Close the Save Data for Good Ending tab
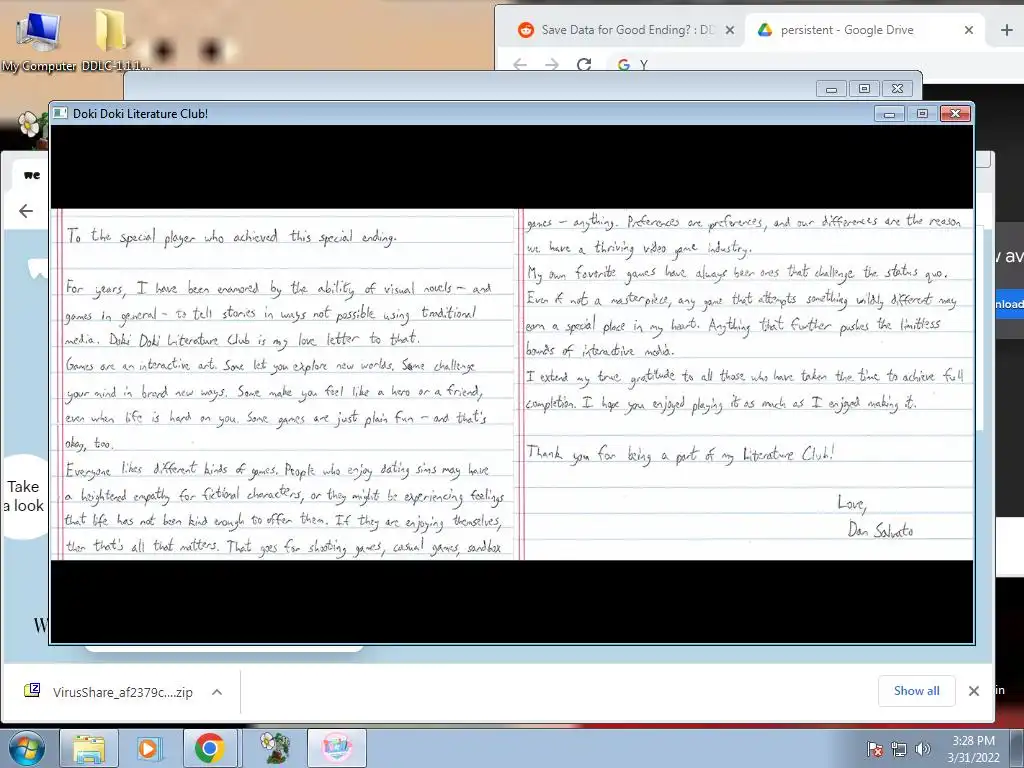1024x768 pixels. coord(730,30)
